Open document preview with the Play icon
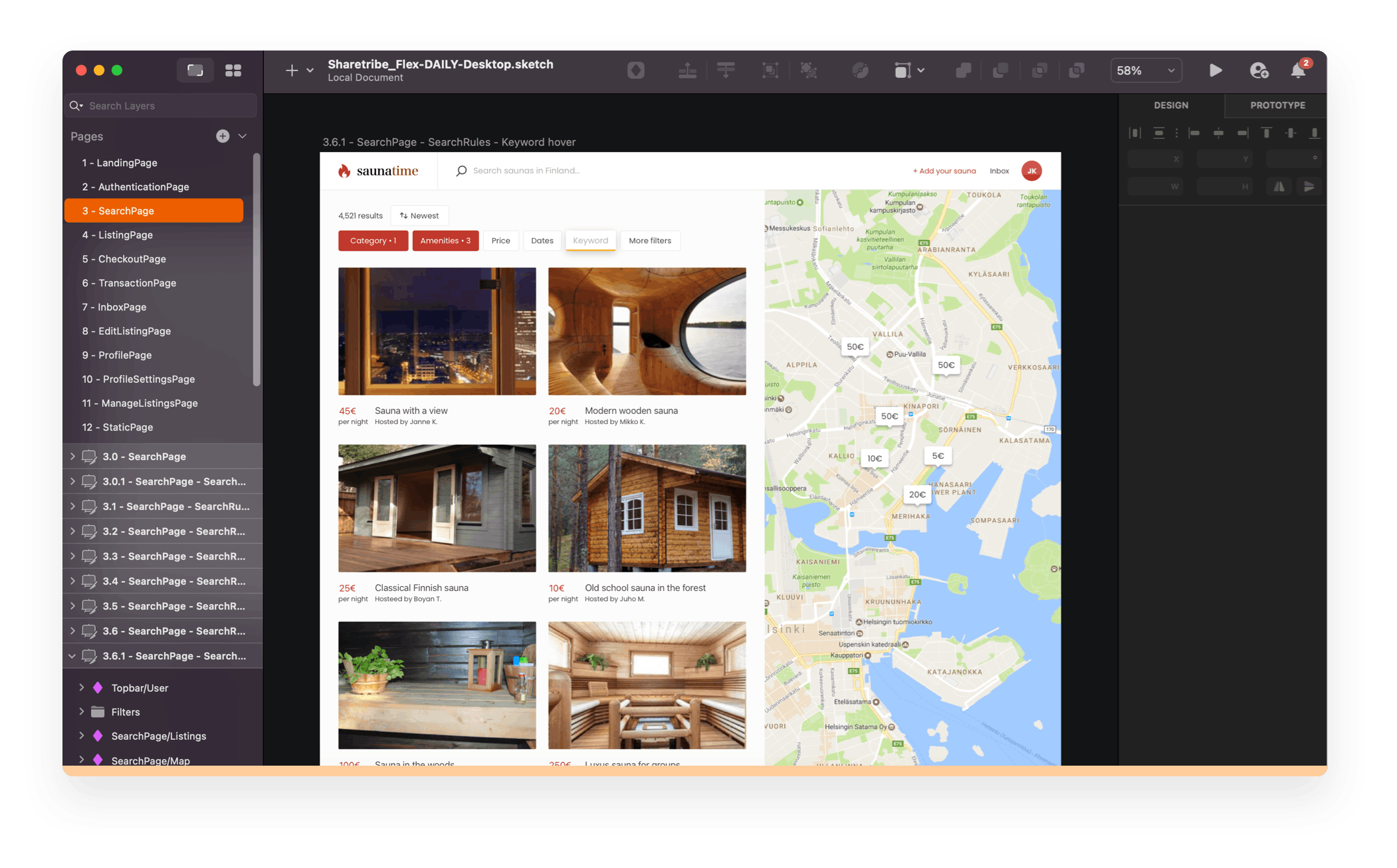This screenshot has height=868, width=1397. (1216, 70)
